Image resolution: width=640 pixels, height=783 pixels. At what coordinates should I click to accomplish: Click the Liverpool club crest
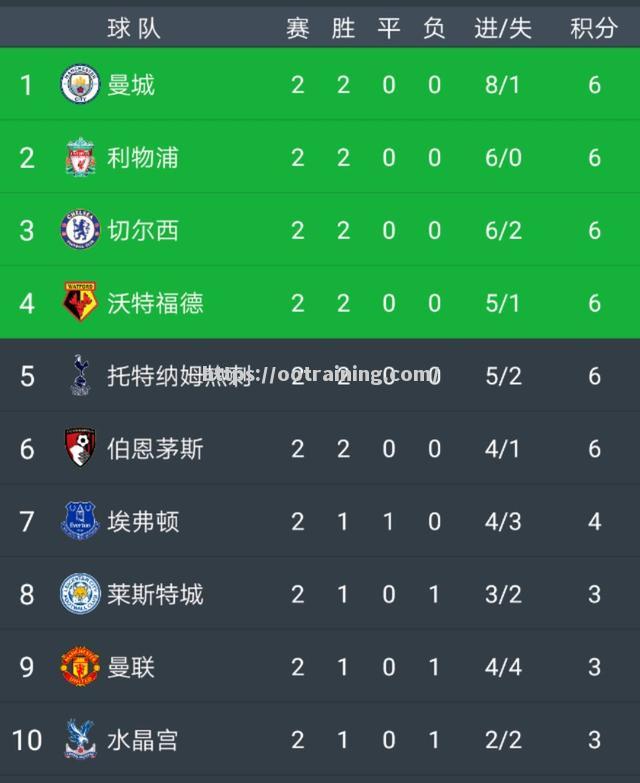coord(80,157)
